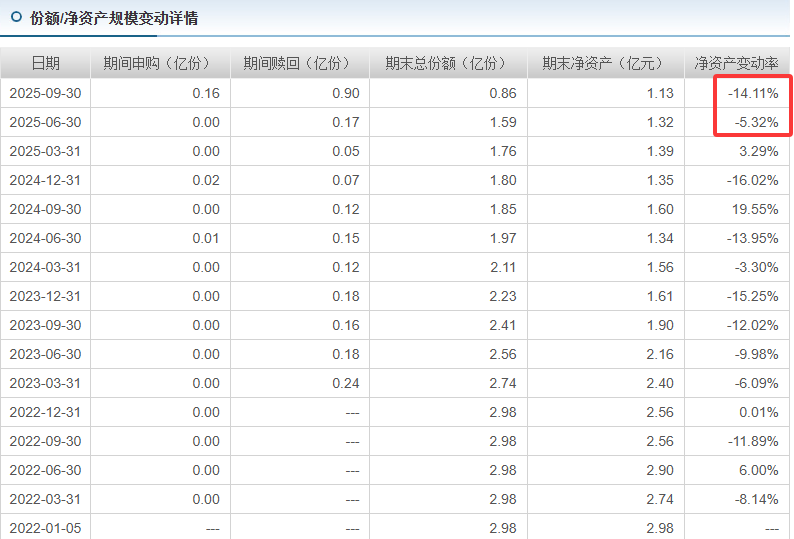Click the -5.32% change rate value
Image resolution: width=794 pixels, height=539 pixels.
pyautogui.click(x=757, y=122)
